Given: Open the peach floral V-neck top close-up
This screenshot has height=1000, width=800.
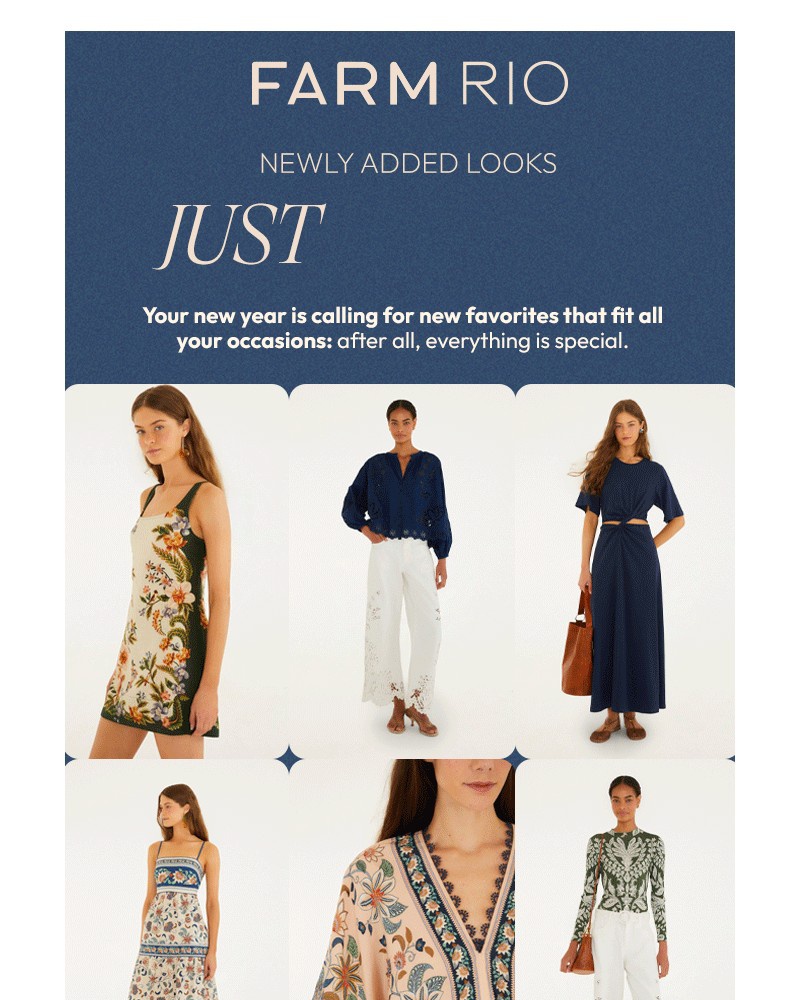Looking at the screenshot, I should pos(402,879).
